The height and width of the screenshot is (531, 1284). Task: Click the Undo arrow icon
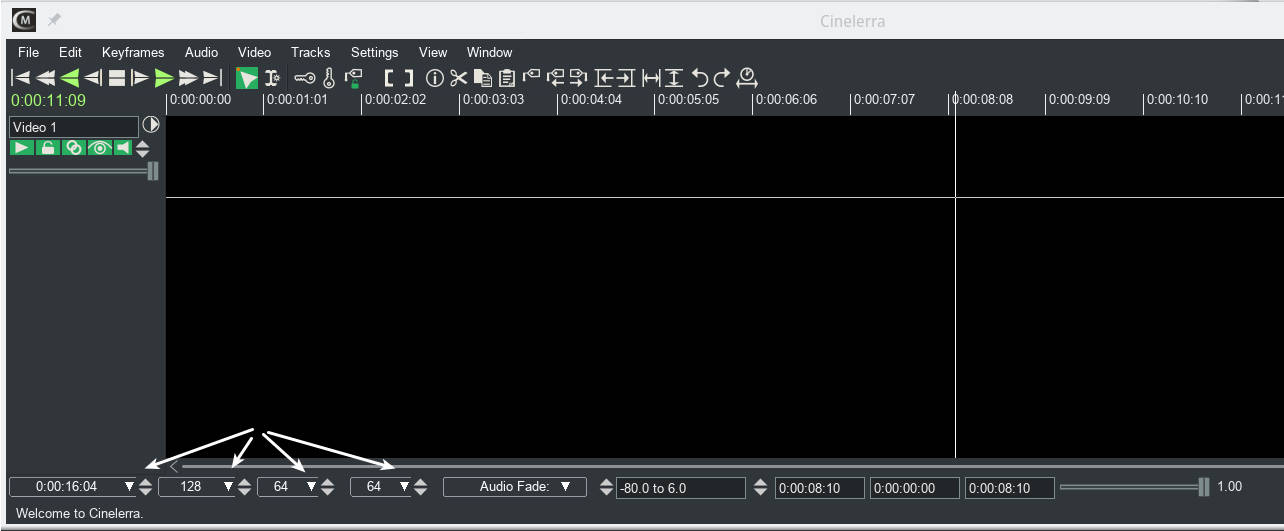point(700,77)
